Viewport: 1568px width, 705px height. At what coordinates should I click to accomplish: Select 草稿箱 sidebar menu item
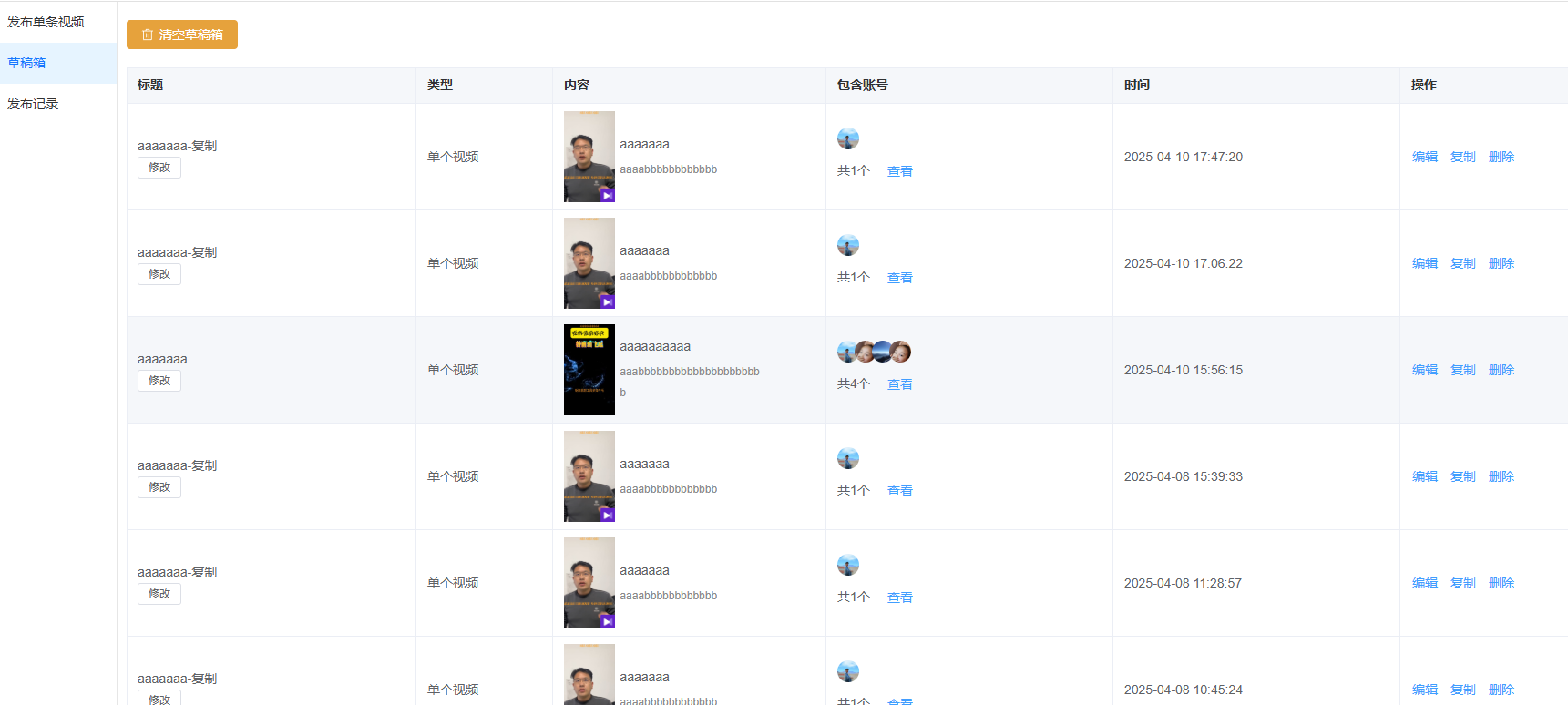click(x=27, y=63)
